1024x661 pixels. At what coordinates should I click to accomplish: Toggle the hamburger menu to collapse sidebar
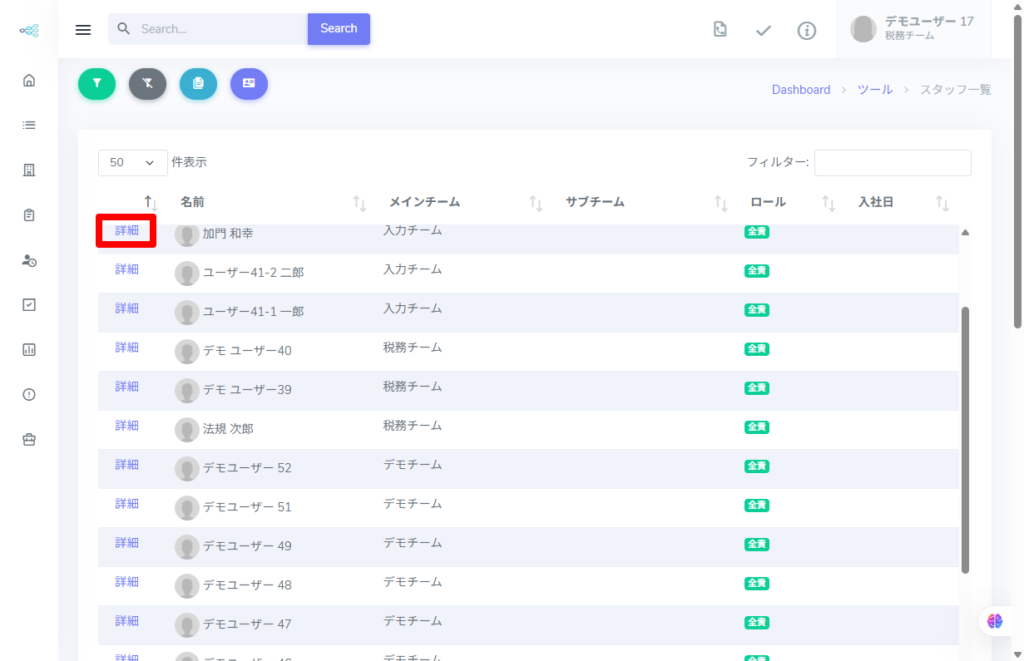(x=83, y=29)
